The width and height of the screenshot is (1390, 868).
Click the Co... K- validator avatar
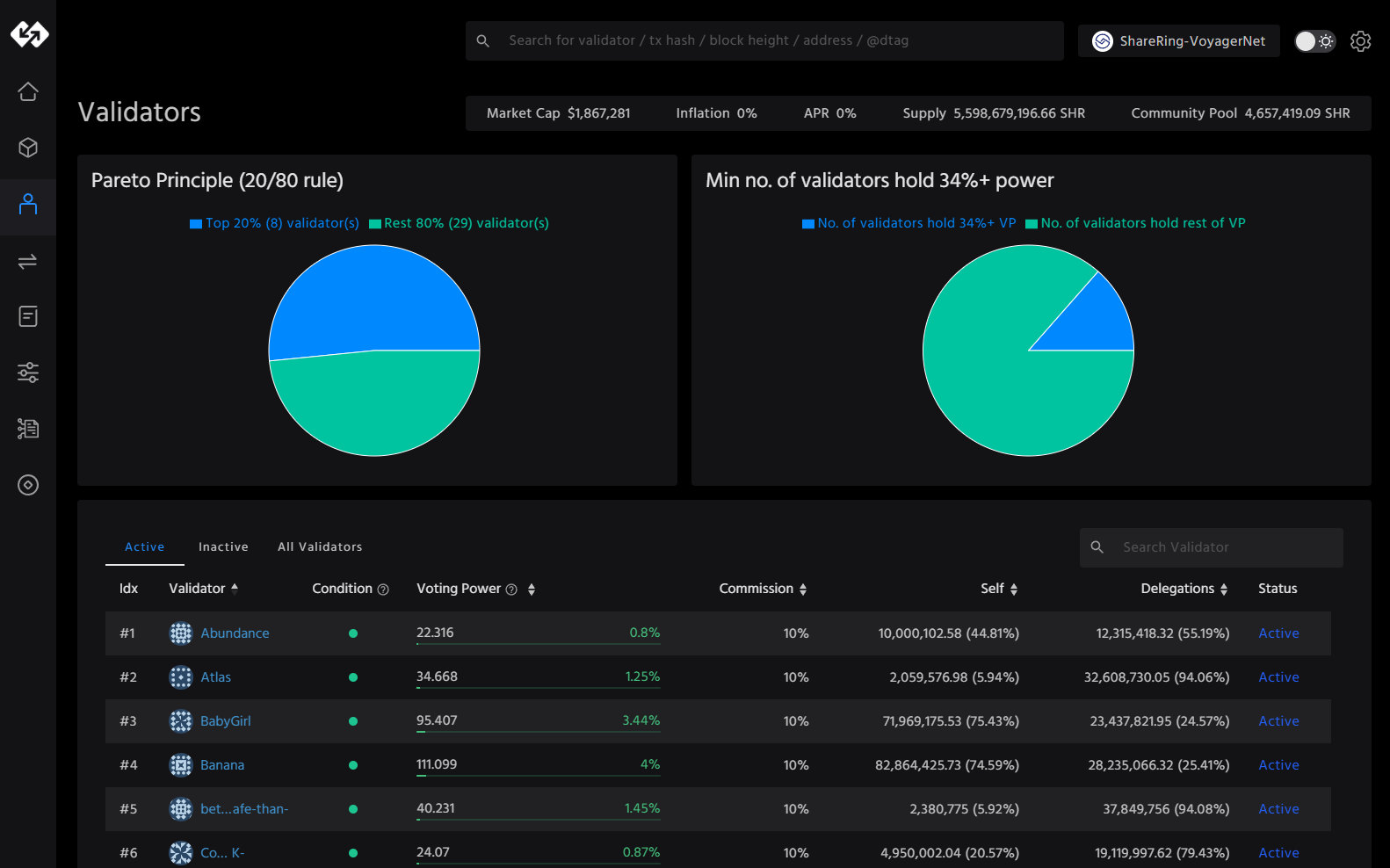click(x=181, y=853)
